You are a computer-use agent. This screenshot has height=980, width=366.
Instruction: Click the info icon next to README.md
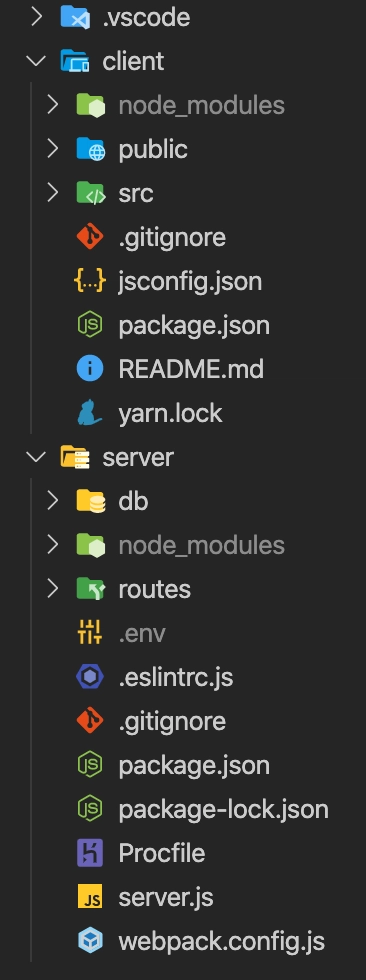pos(90,369)
